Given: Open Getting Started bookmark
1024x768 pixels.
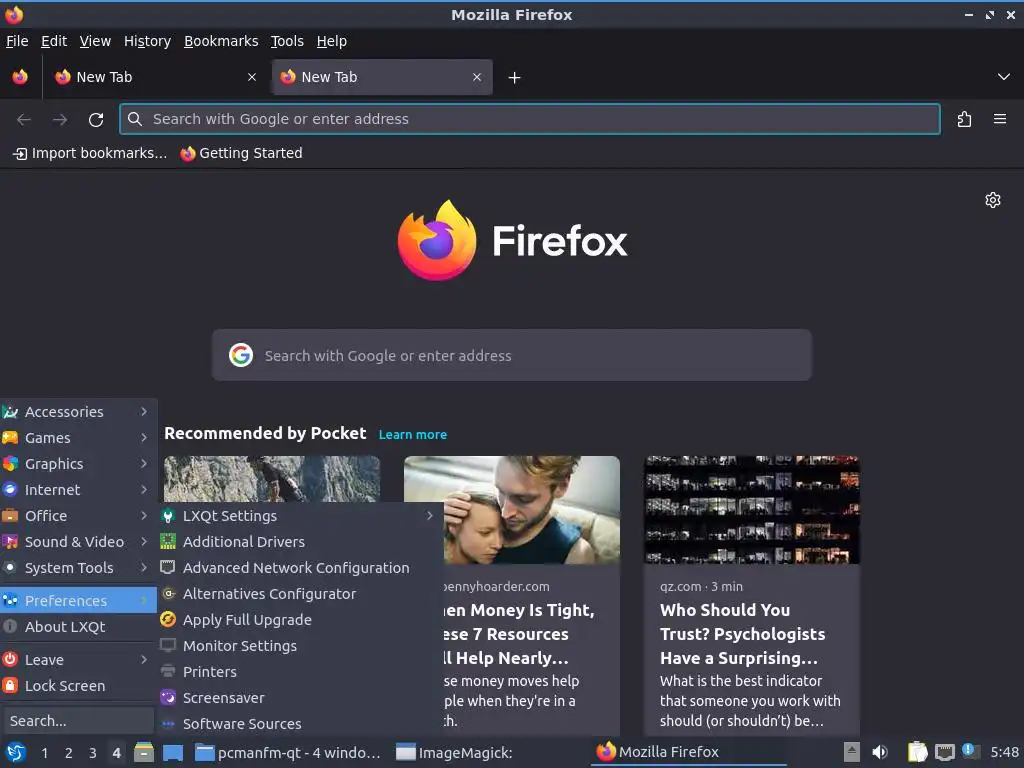Looking at the screenshot, I should coord(242,153).
